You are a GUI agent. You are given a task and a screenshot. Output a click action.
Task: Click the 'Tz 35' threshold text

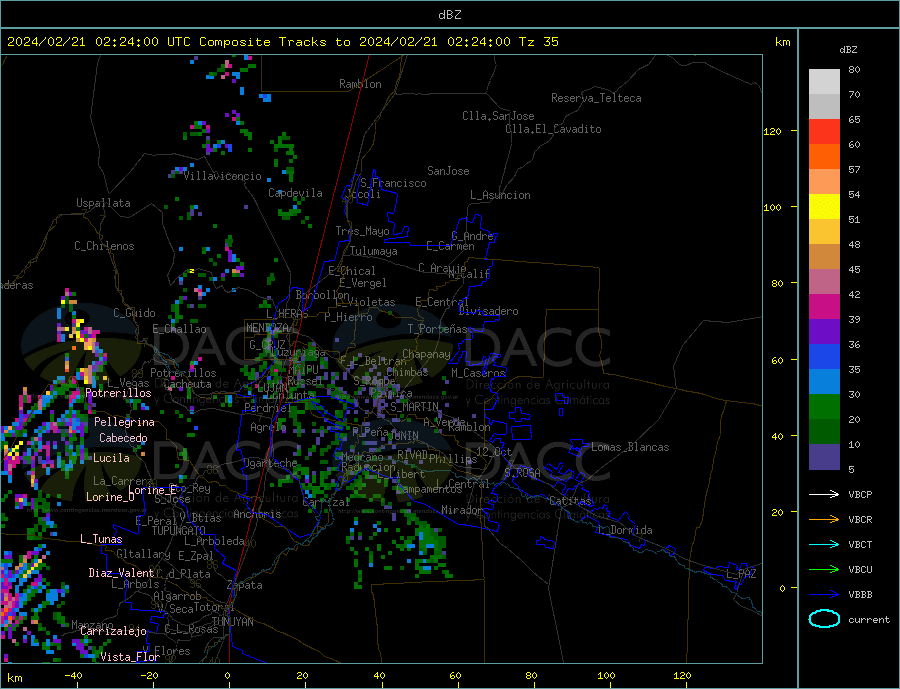[538, 42]
